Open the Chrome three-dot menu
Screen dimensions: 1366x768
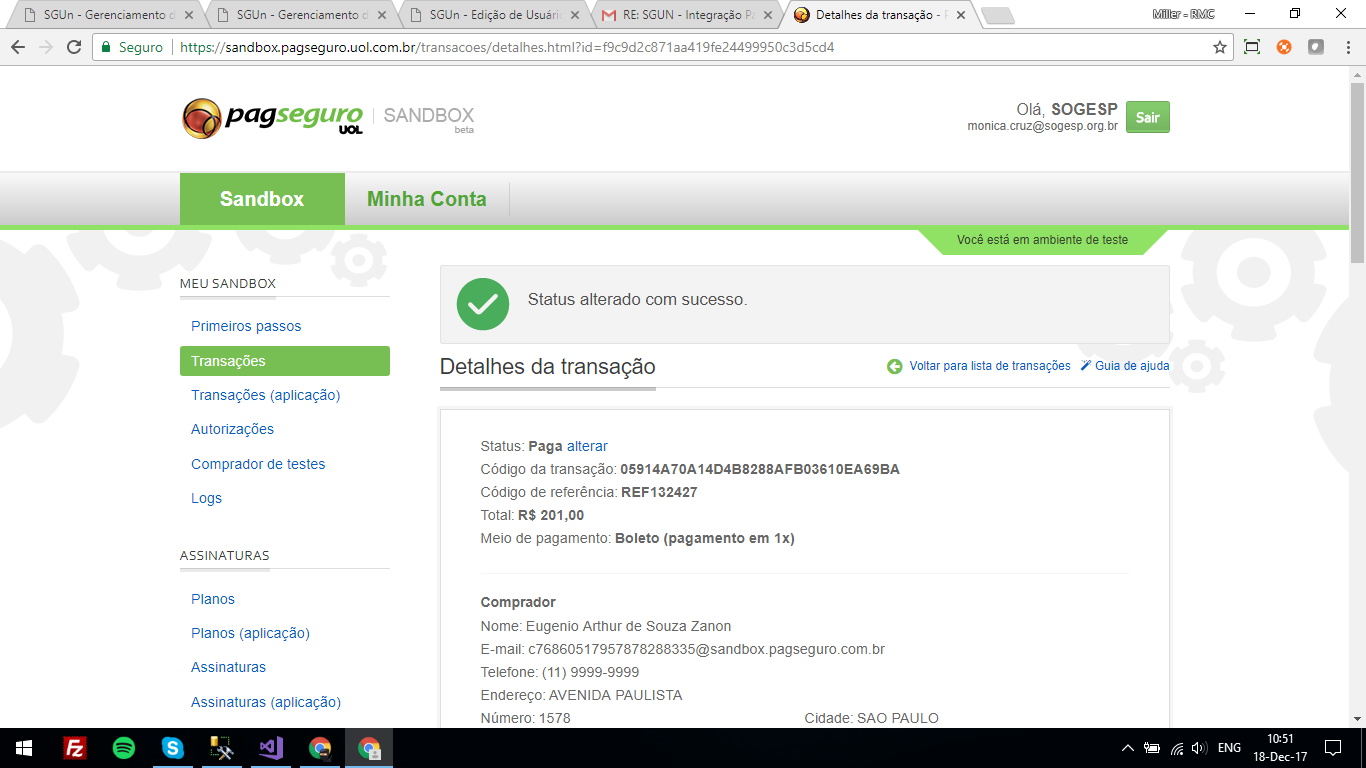coord(1346,47)
